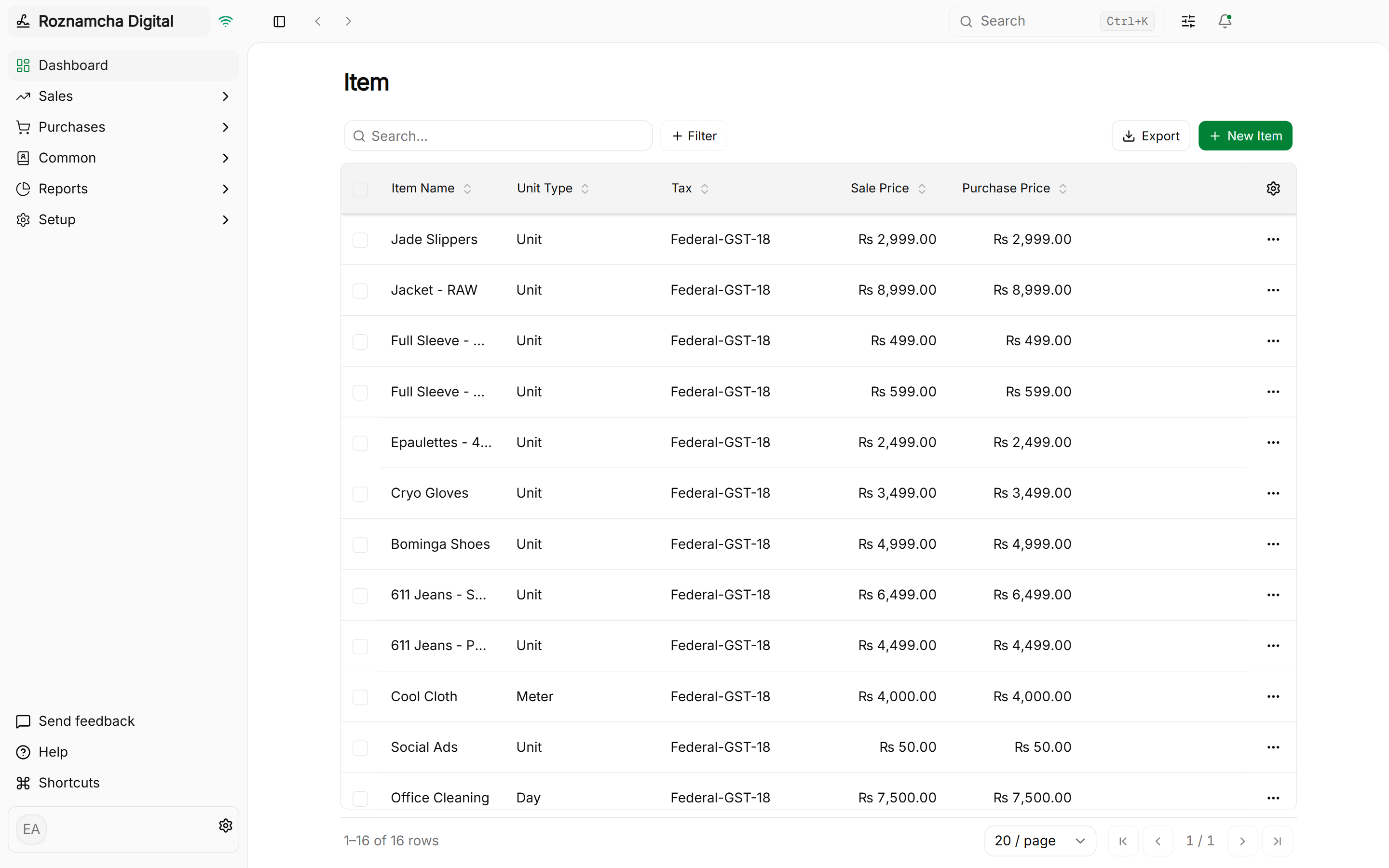The image size is (1389, 868).
Task: Open row actions for Cool Cloth
Action: [x=1273, y=696]
